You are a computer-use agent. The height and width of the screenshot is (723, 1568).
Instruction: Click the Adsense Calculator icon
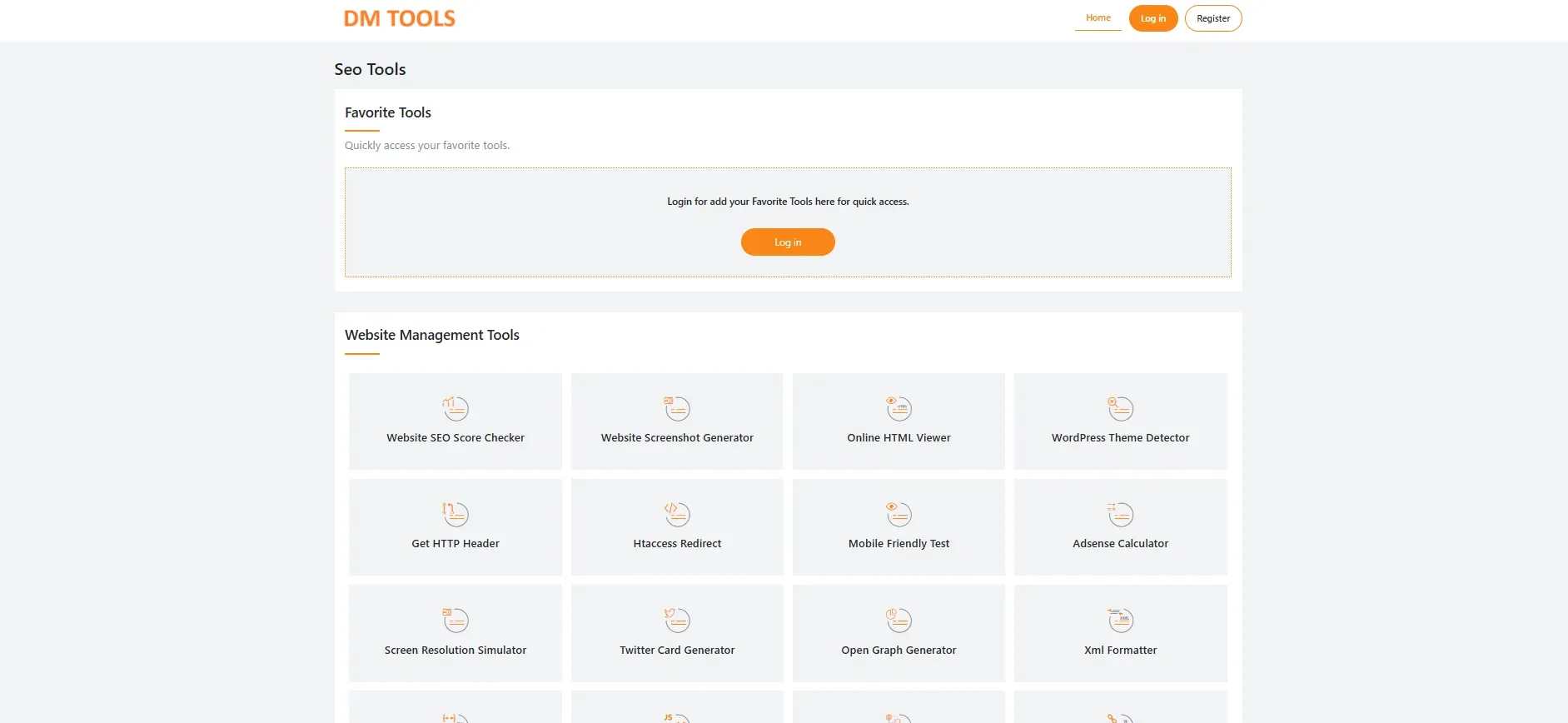(1120, 514)
